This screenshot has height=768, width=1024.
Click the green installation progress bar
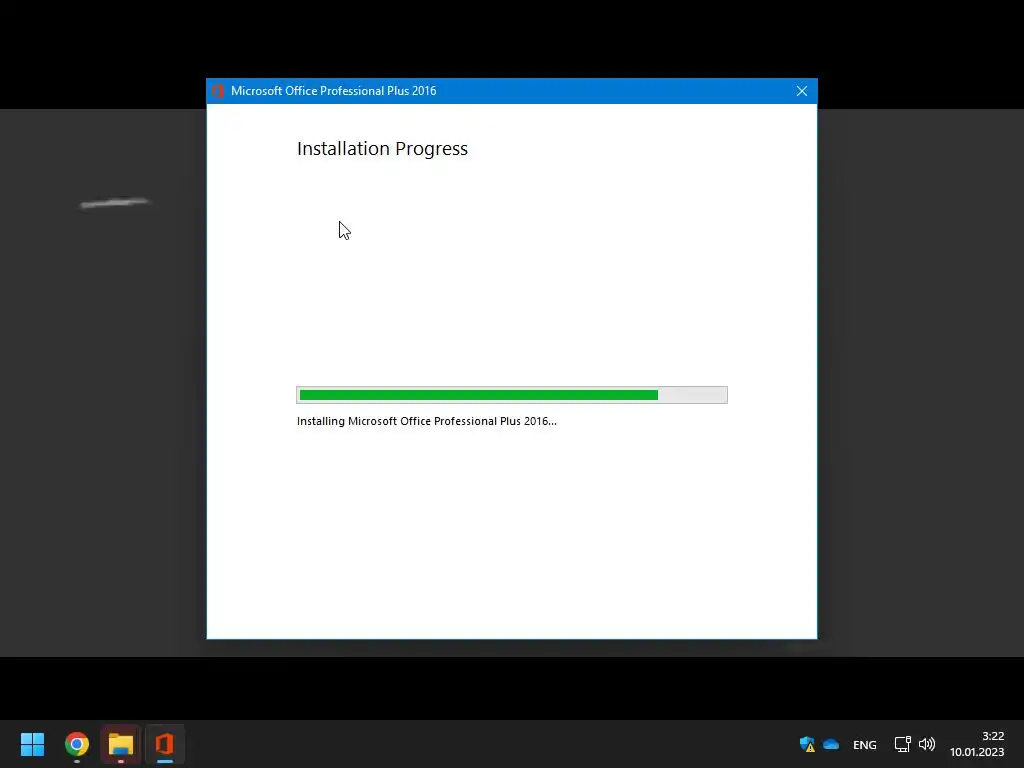click(512, 395)
